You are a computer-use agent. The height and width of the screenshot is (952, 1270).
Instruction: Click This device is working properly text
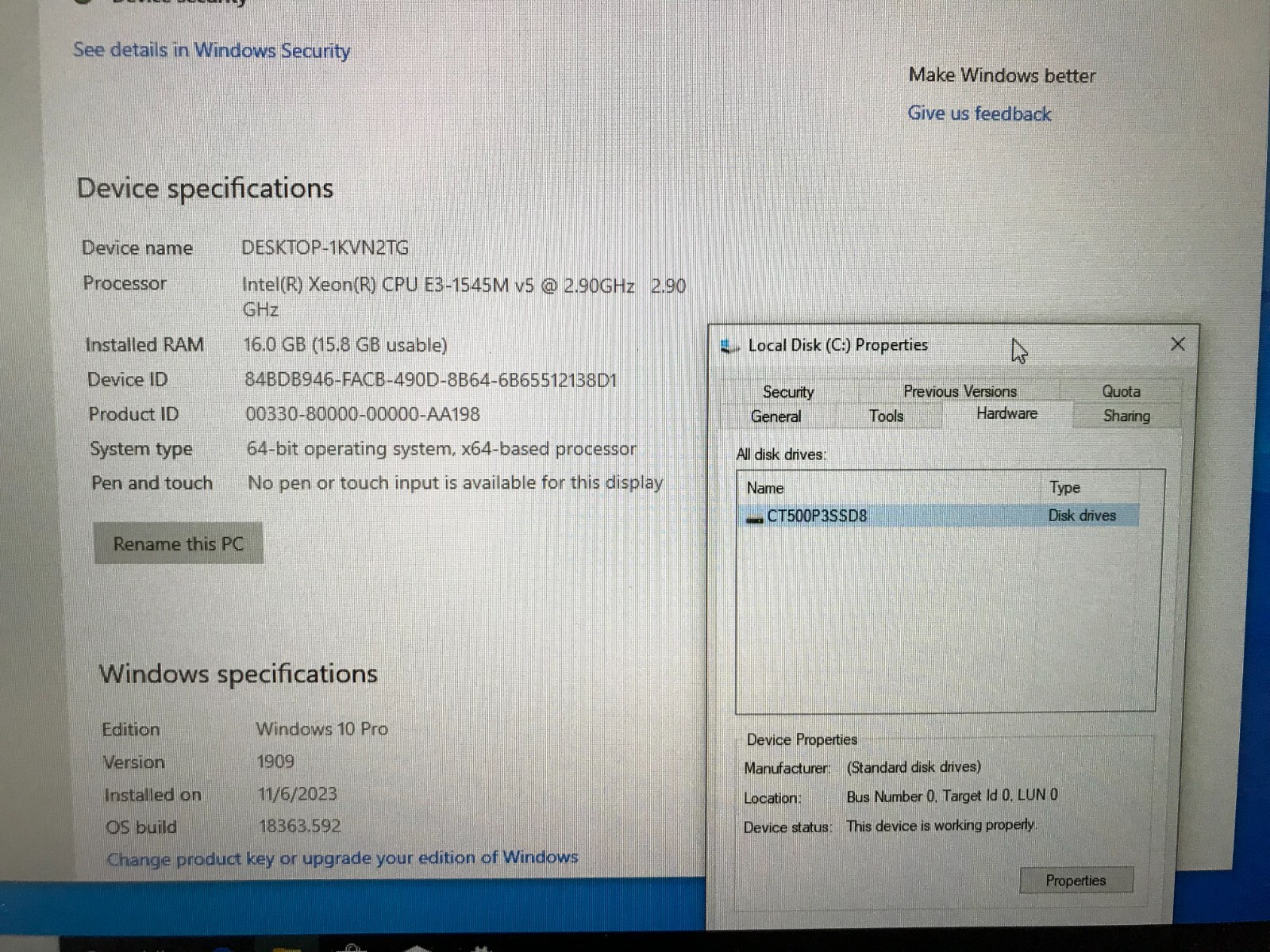[941, 826]
